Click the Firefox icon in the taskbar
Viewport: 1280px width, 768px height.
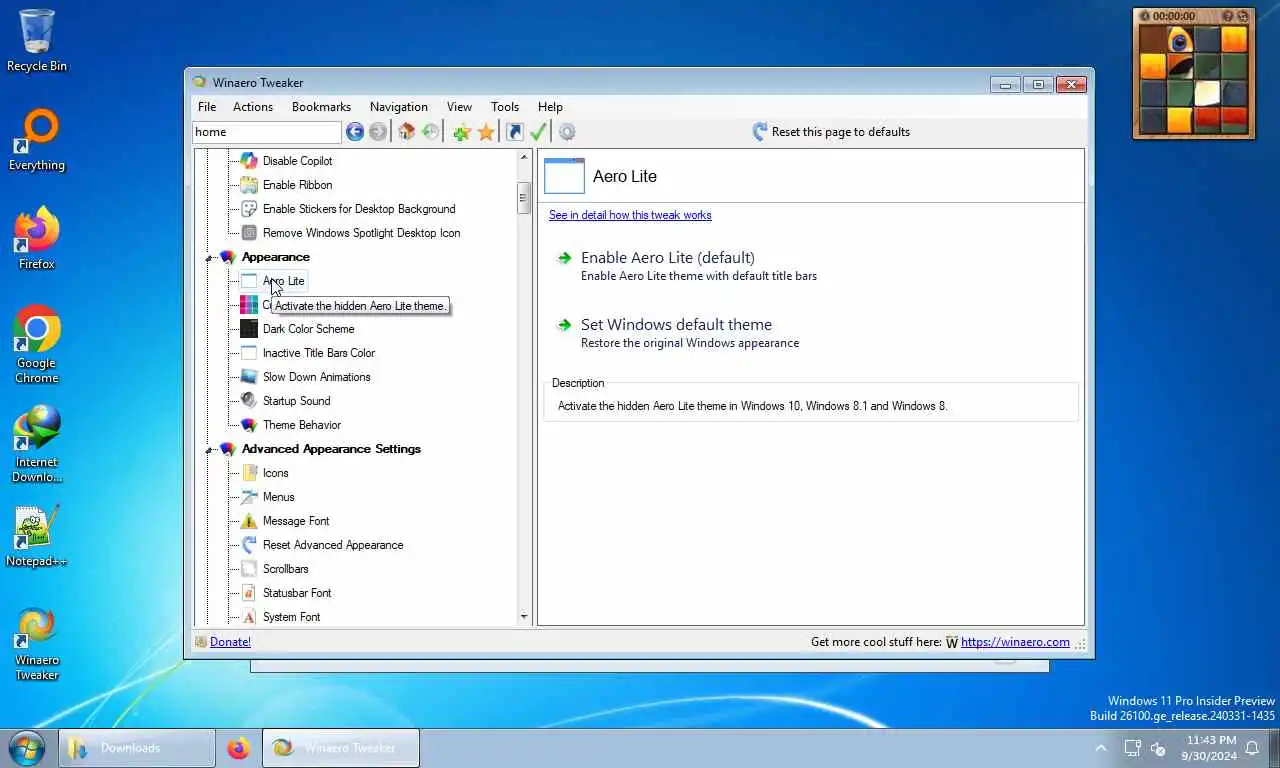(238, 748)
